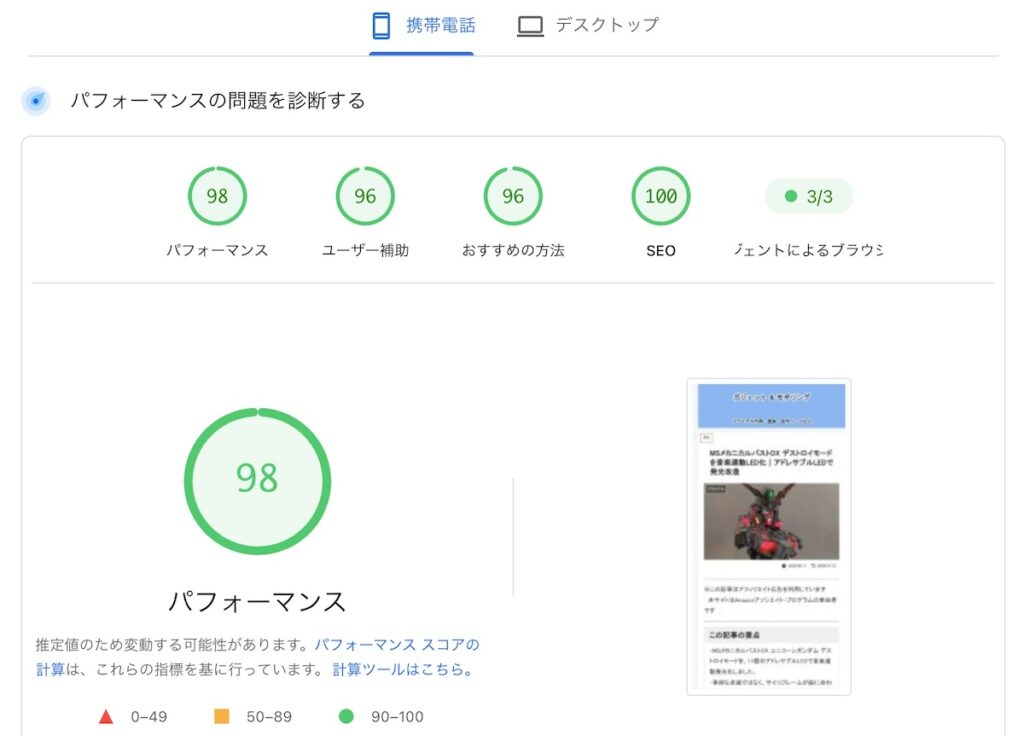This screenshot has width=1024, height=736.
Task: Click the 3/3 agent browsing badge
Action: tap(808, 196)
